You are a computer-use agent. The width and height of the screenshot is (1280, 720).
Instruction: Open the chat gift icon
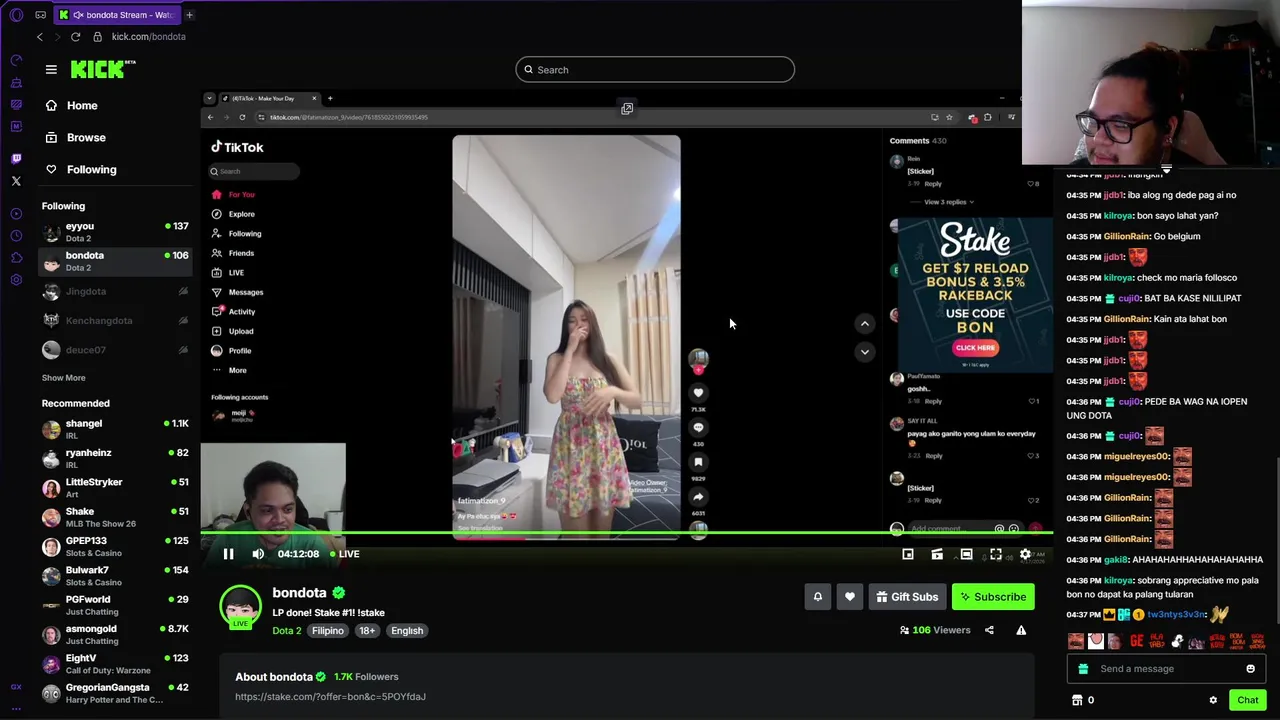(1083, 669)
